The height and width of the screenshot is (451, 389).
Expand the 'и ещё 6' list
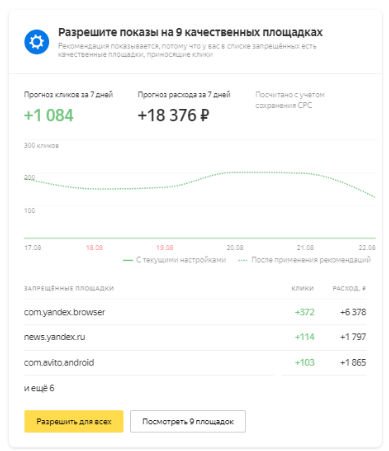click(x=39, y=388)
